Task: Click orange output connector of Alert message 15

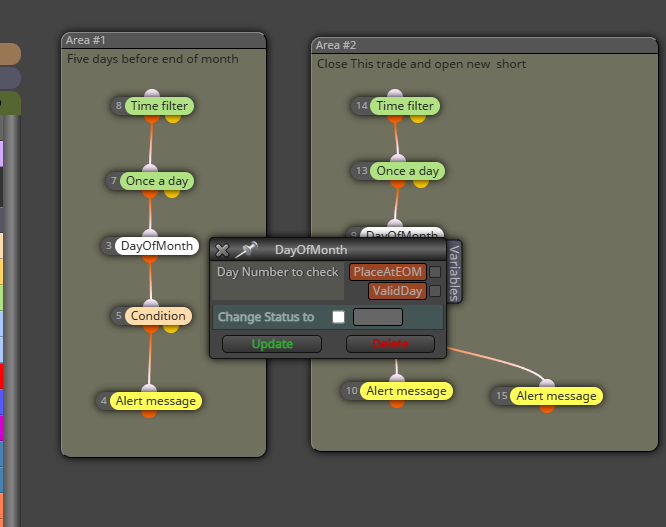Action: [x=547, y=409]
